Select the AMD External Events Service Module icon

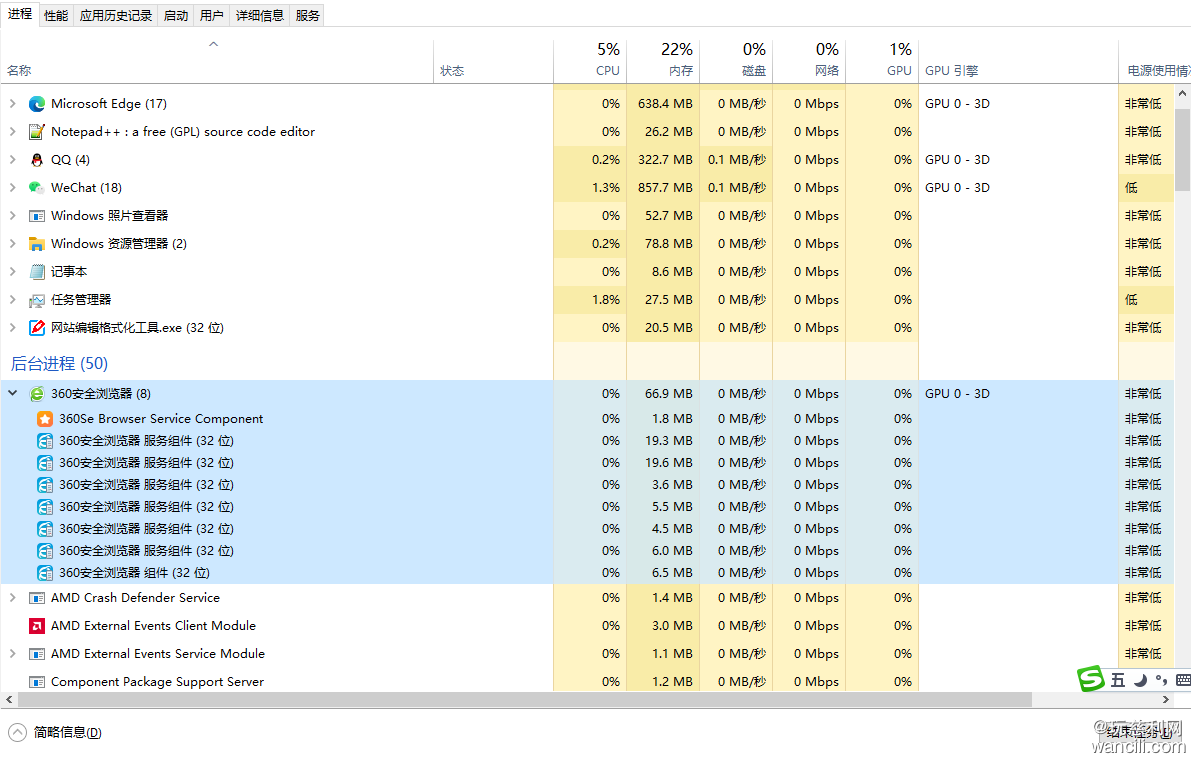(36, 654)
